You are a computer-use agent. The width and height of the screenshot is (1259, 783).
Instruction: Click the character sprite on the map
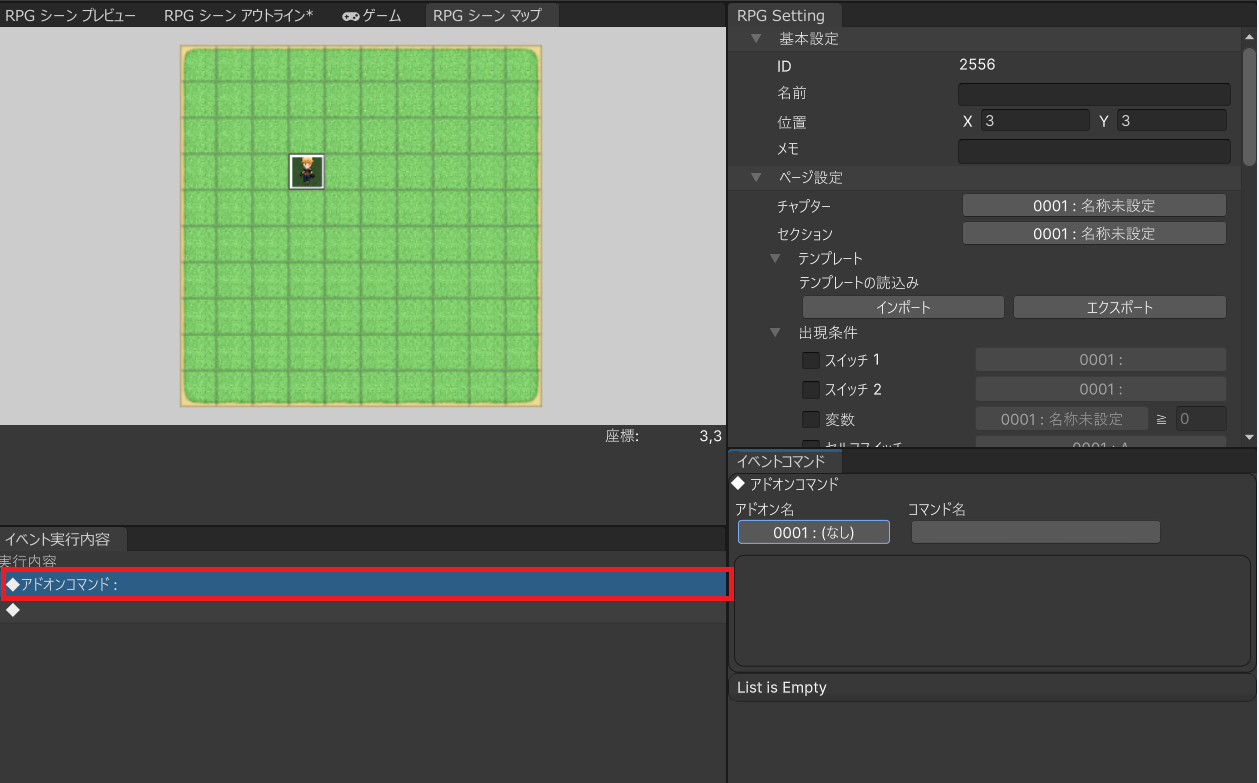click(x=307, y=172)
